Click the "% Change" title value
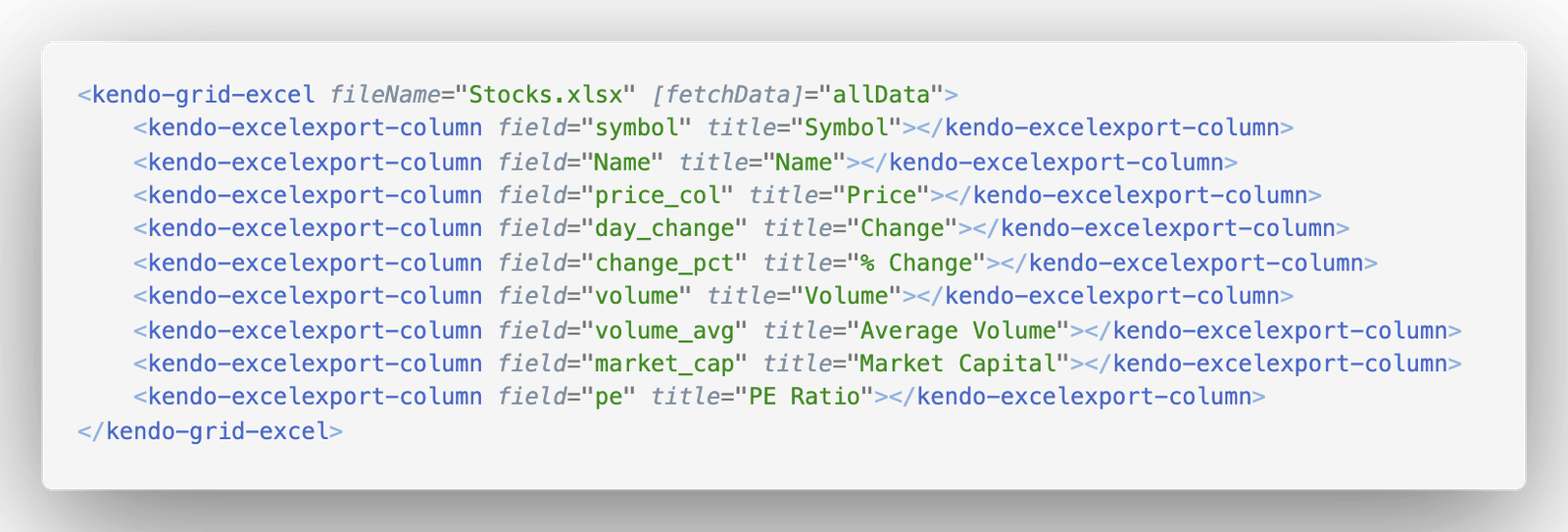Screen dimensions: 1568x532 (x=916, y=263)
